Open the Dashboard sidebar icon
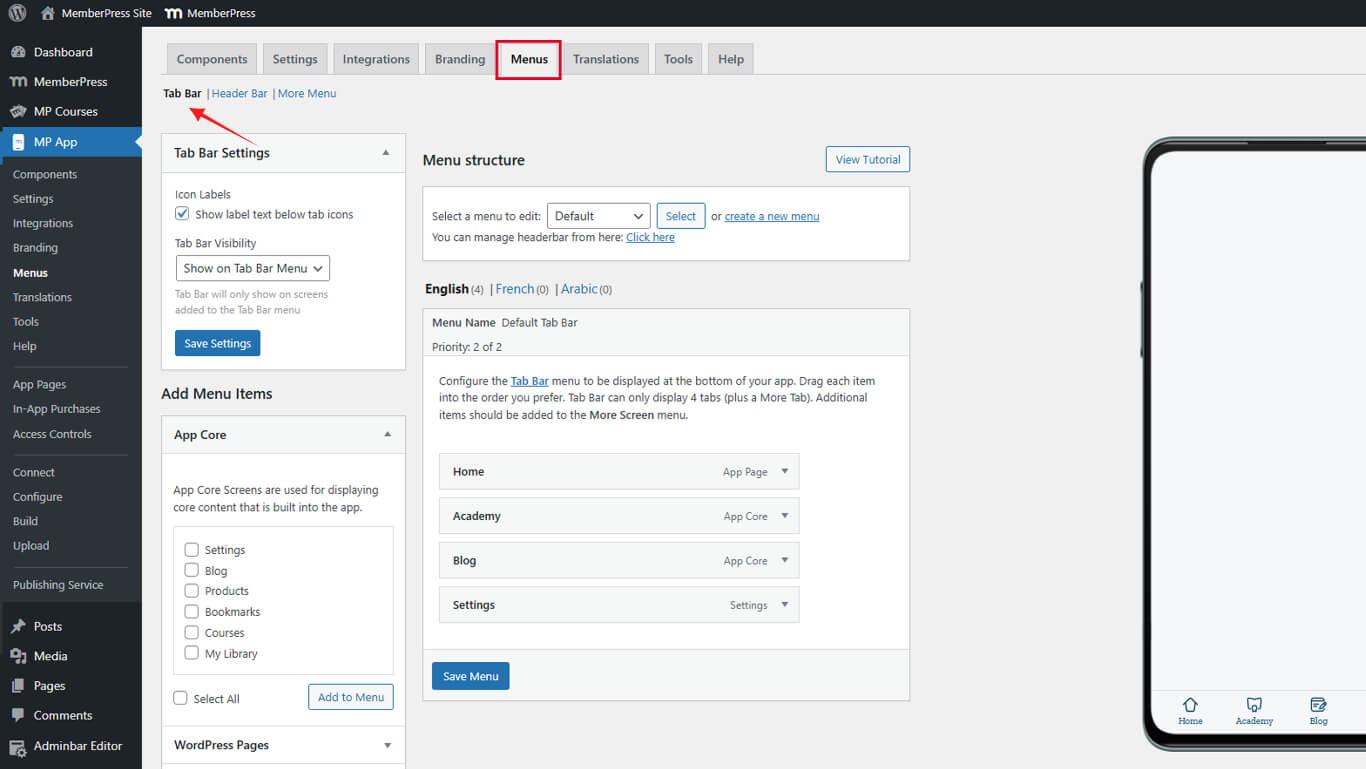This screenshot has width=1366, height=769. tap(18, 52)
